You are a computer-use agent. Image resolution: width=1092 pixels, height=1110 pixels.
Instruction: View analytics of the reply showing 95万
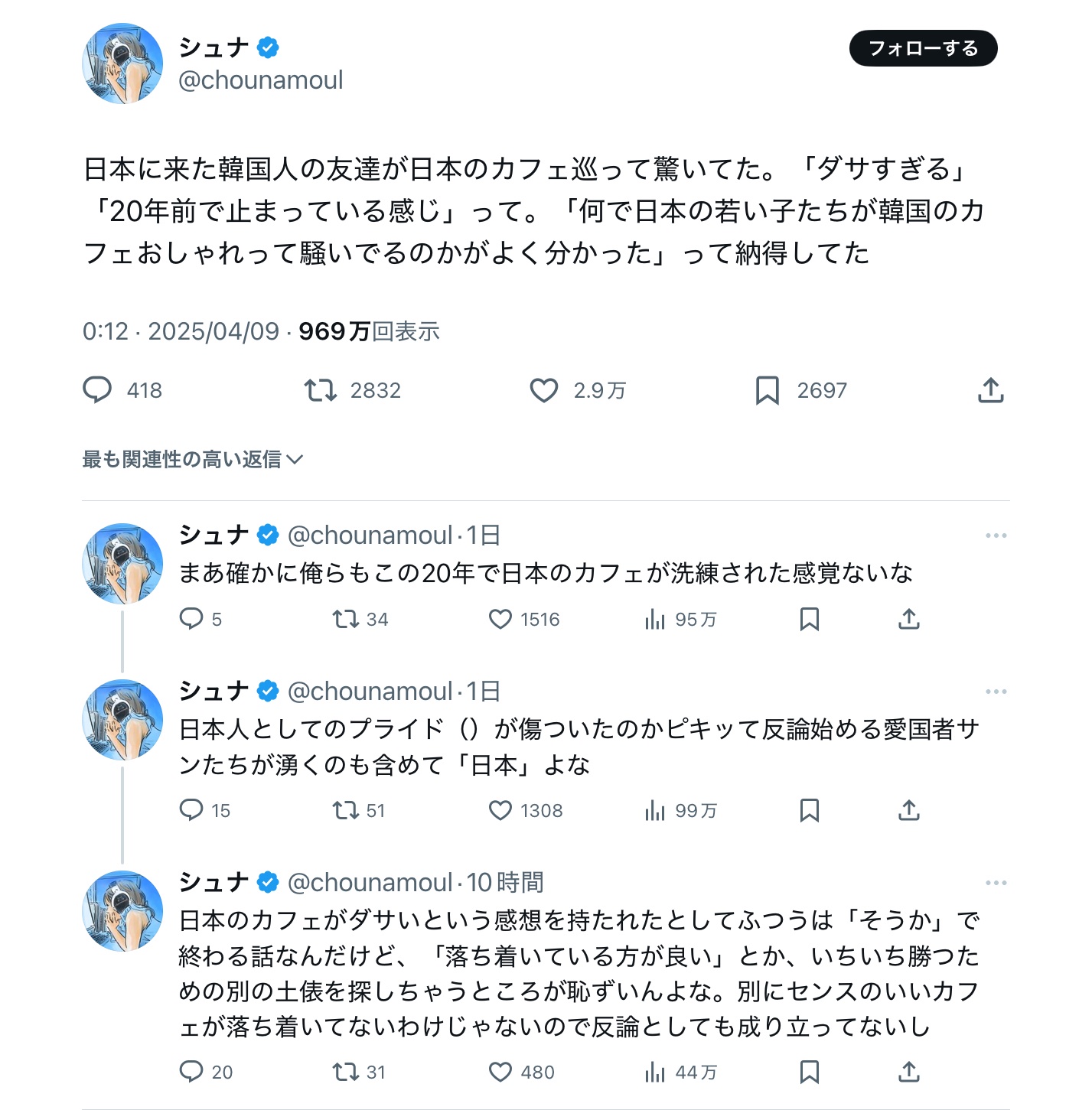tap(680, 619)
